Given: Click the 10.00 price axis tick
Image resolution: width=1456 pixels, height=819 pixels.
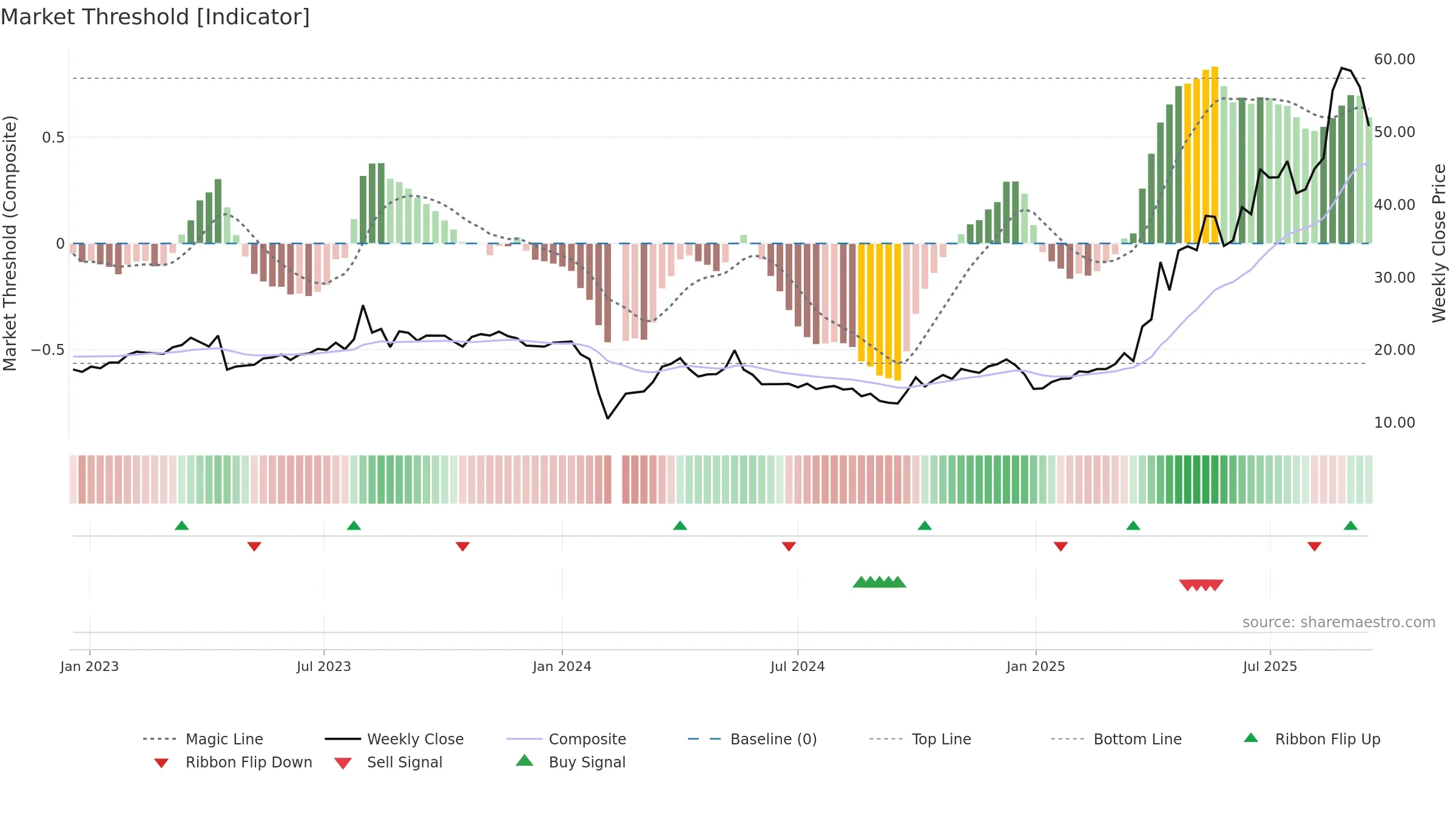Looking at the screenshot, I should [1395, 423].
